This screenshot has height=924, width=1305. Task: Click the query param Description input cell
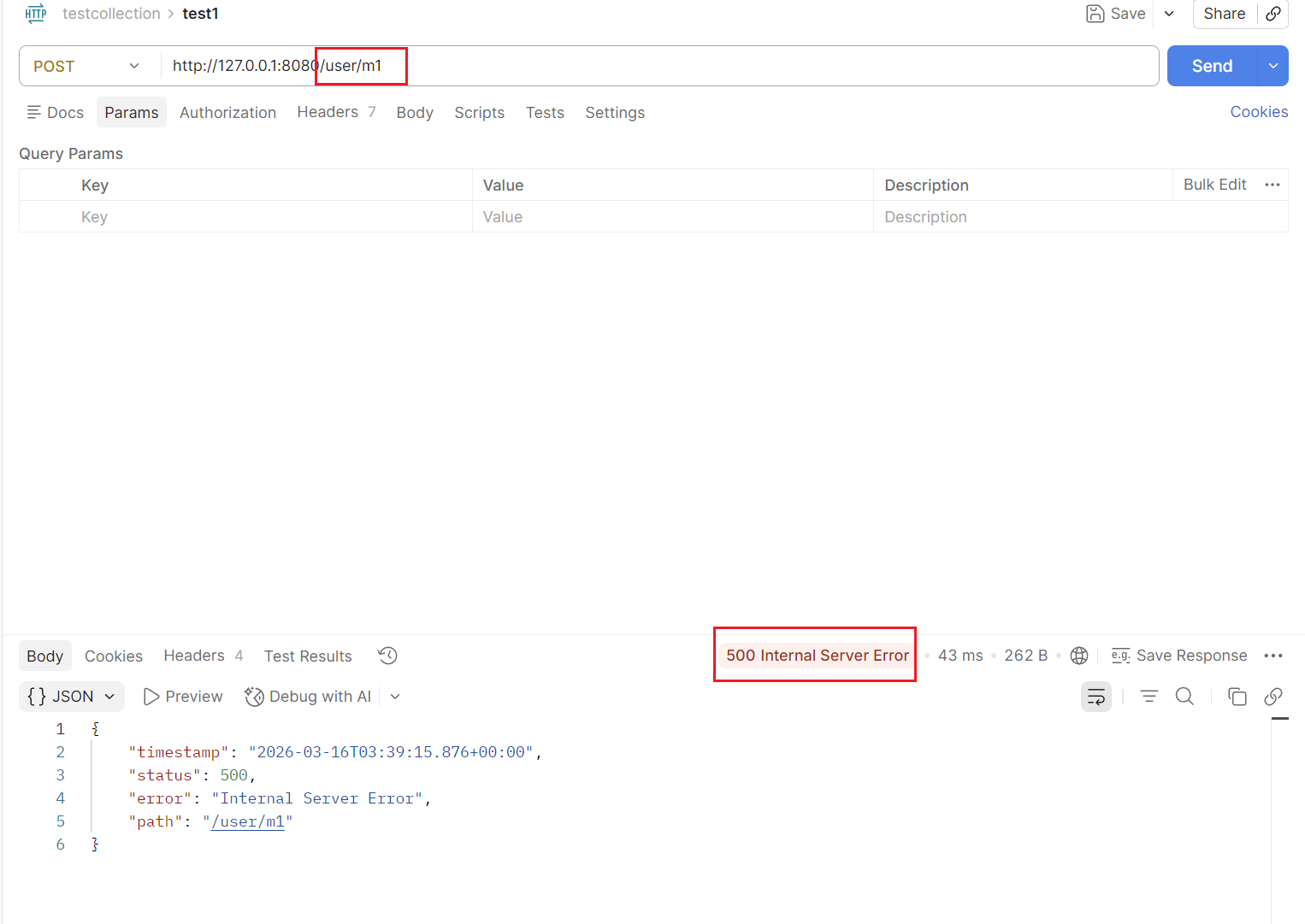click(x=1080, y=217)
